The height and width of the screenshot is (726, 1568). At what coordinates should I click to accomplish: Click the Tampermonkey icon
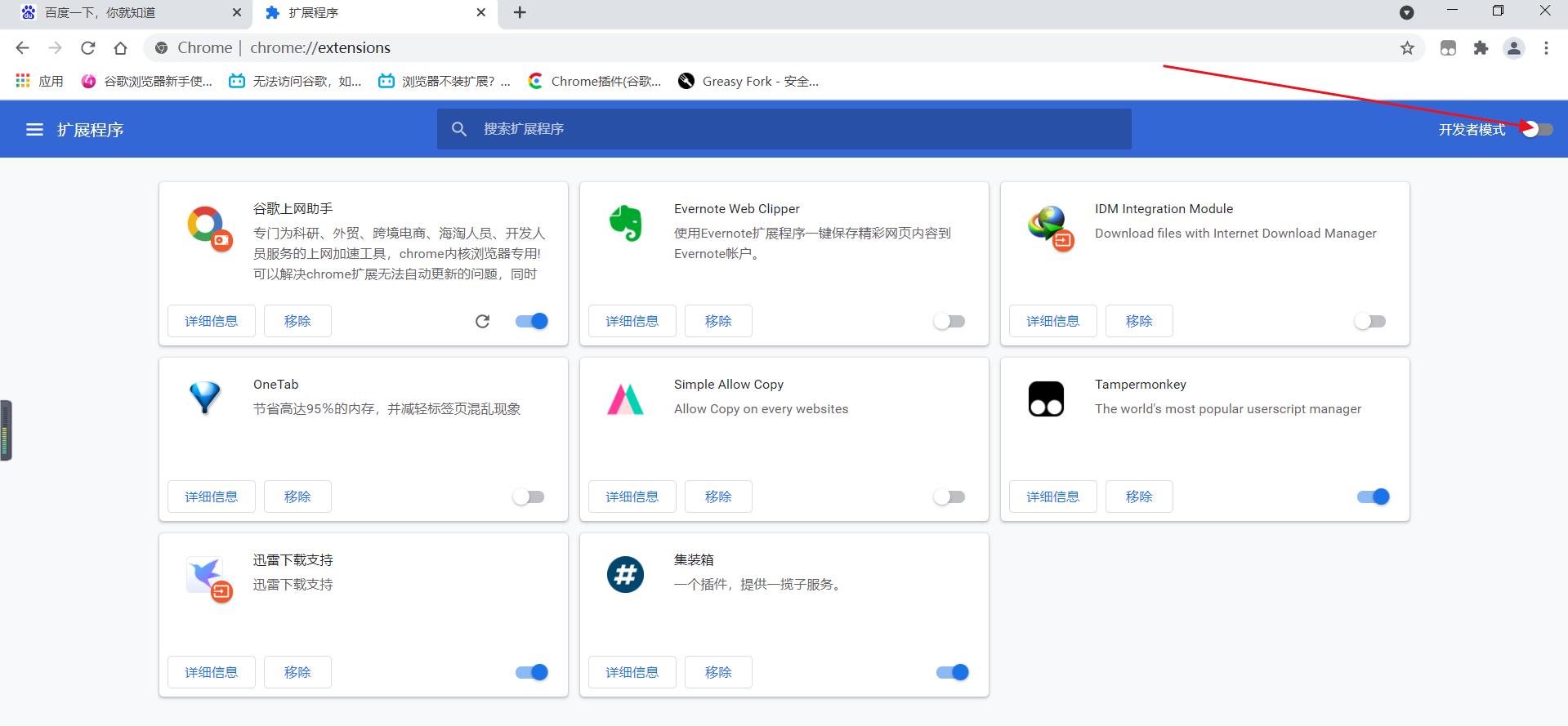[1046, 399]
